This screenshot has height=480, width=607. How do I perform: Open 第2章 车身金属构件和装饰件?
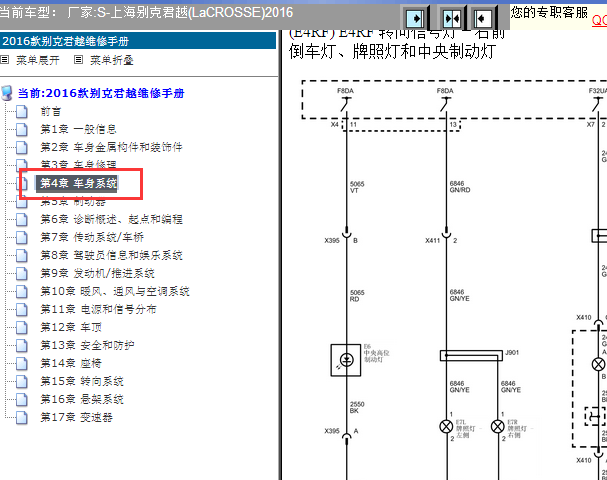111,147
